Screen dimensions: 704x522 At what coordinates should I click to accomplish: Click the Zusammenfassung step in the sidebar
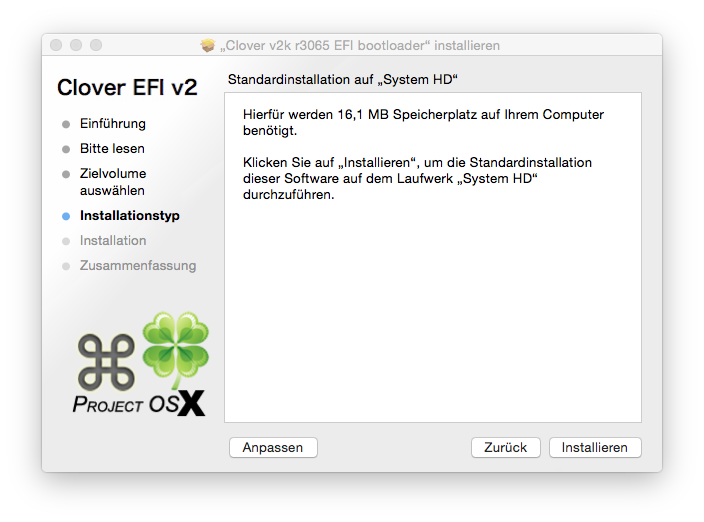[x=138, y=265]
